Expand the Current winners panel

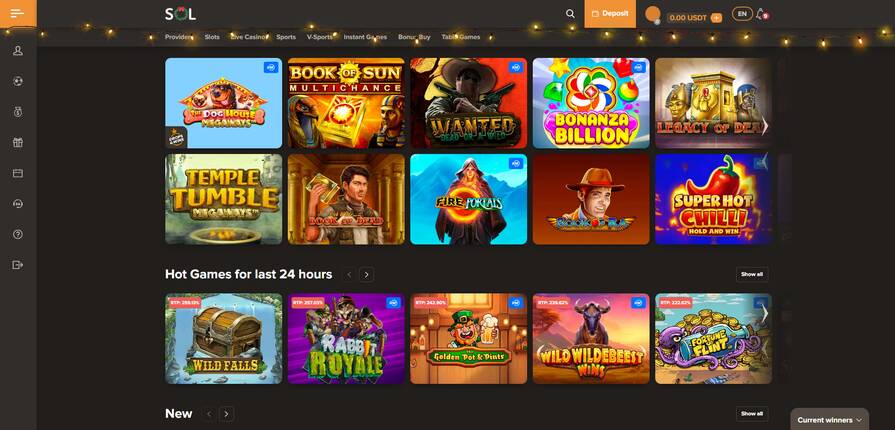[x=829, y=420]
